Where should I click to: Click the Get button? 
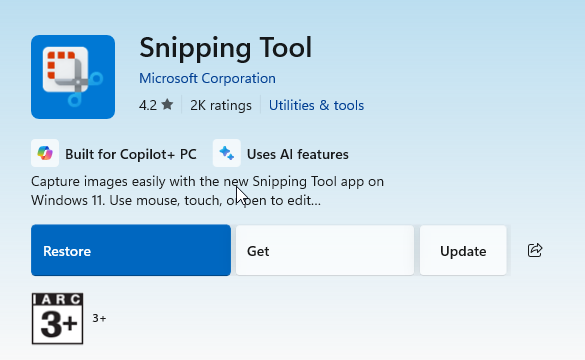(x=325, y=250)
